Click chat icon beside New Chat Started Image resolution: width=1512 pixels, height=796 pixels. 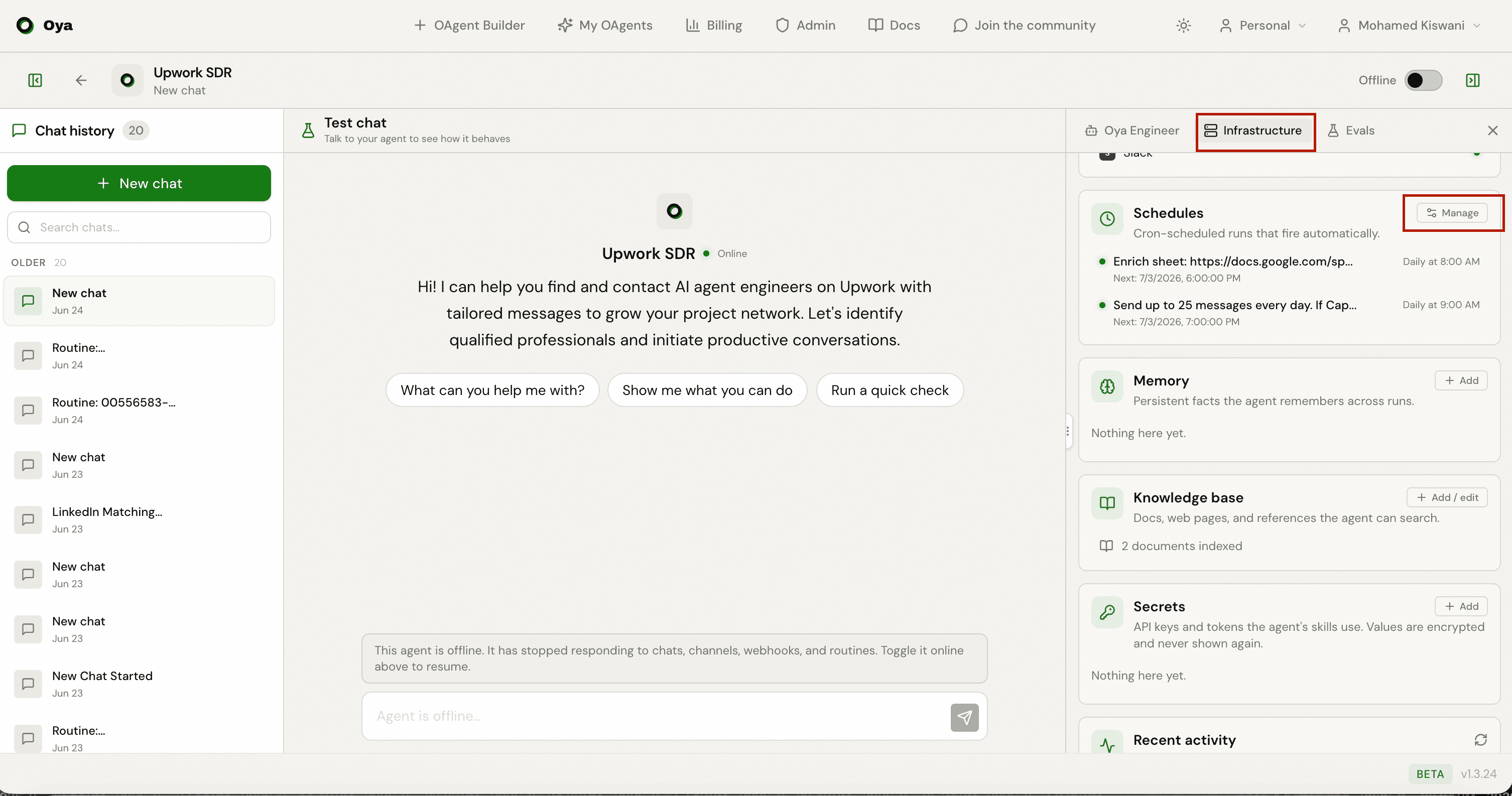(x=28, y=684)
